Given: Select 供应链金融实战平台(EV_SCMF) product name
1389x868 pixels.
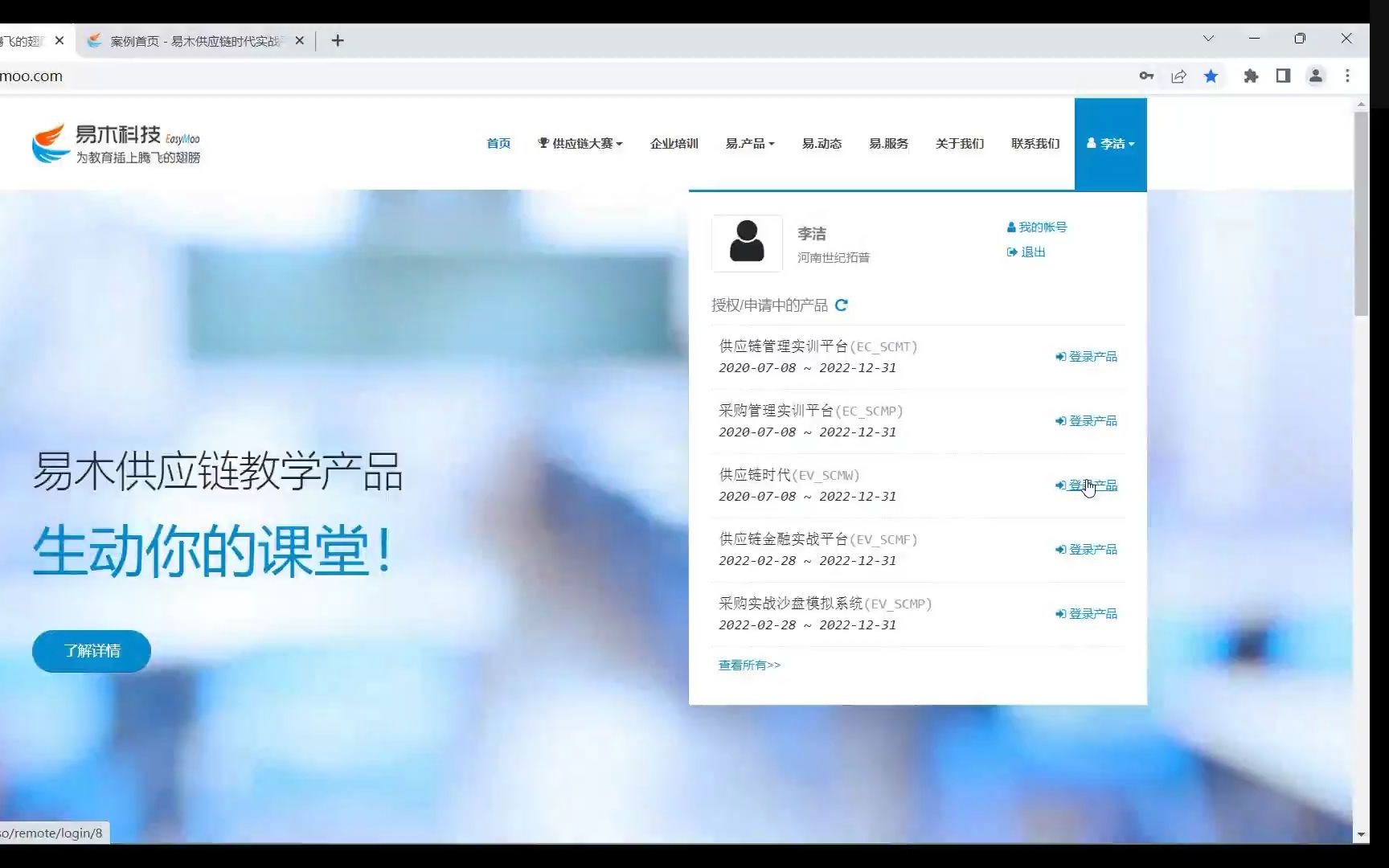Looking at the screenshot, I should [817, 539].
